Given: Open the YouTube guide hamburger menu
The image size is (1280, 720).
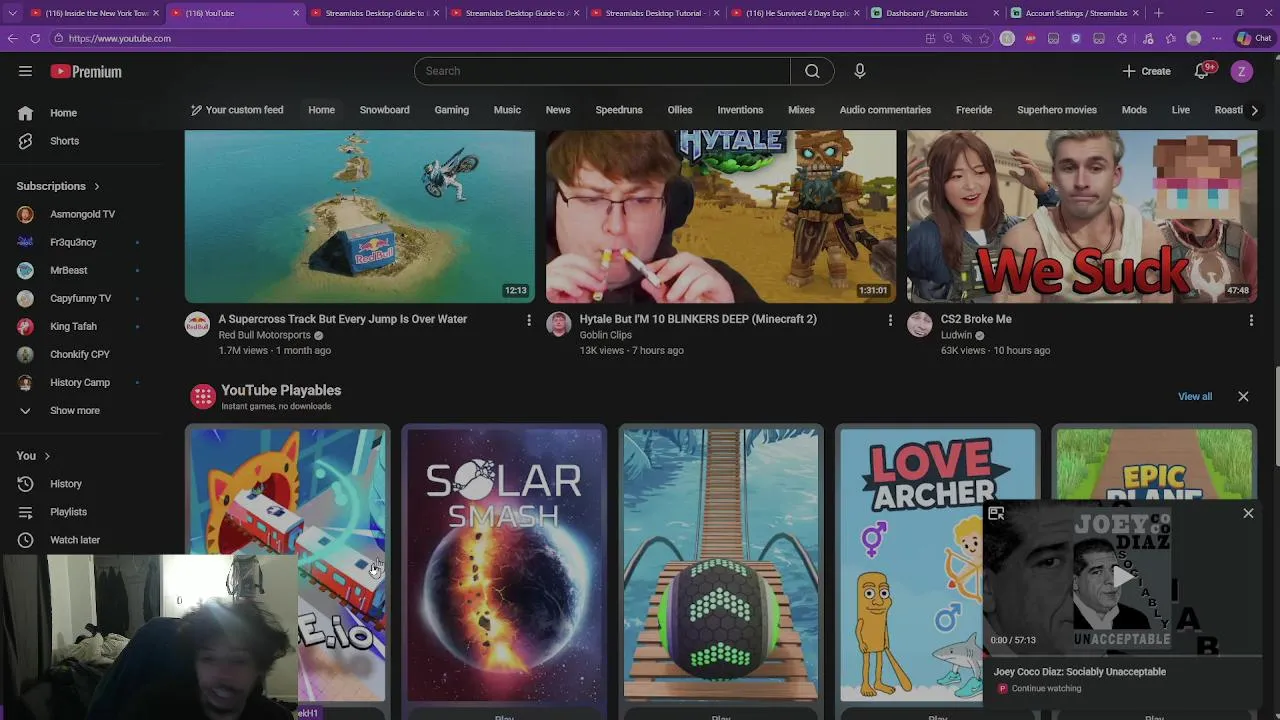Looking at the screenshot, I should coord(25,71).
